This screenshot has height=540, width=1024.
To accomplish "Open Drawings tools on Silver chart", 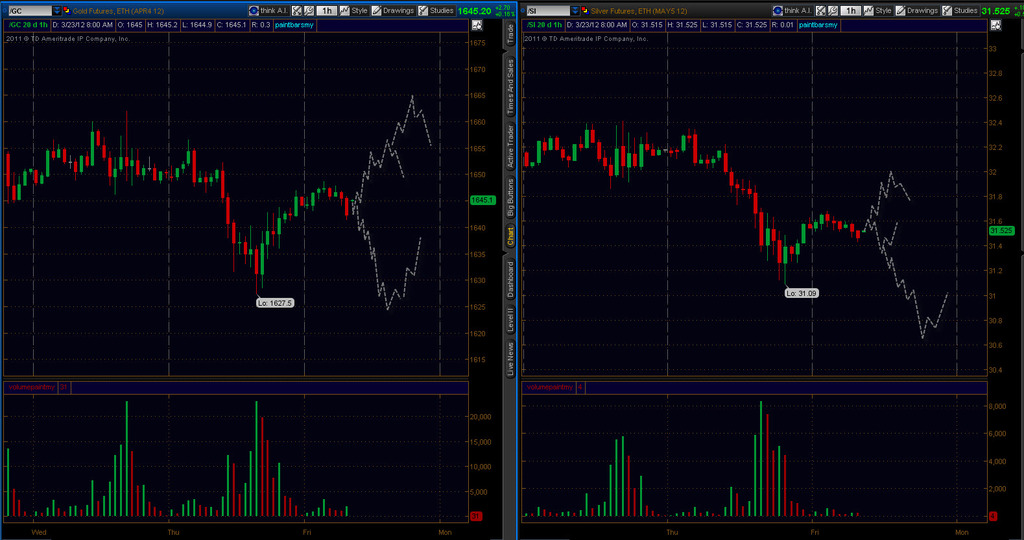I will click(x=918, y=10).
